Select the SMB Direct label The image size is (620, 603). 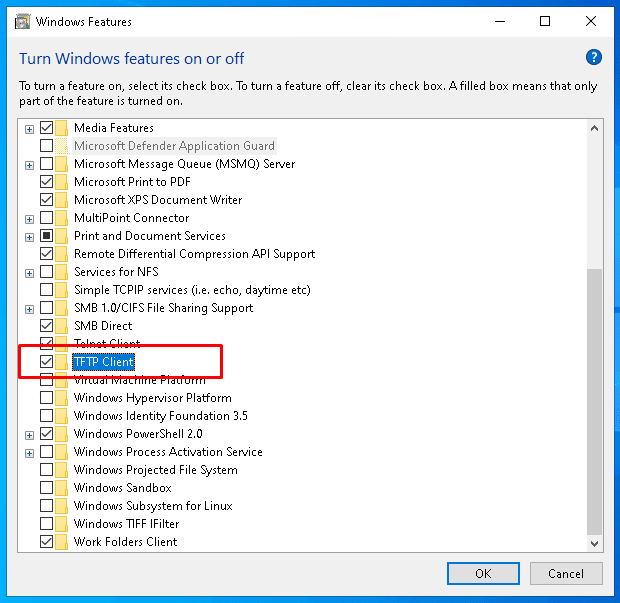tap(103, 326)
